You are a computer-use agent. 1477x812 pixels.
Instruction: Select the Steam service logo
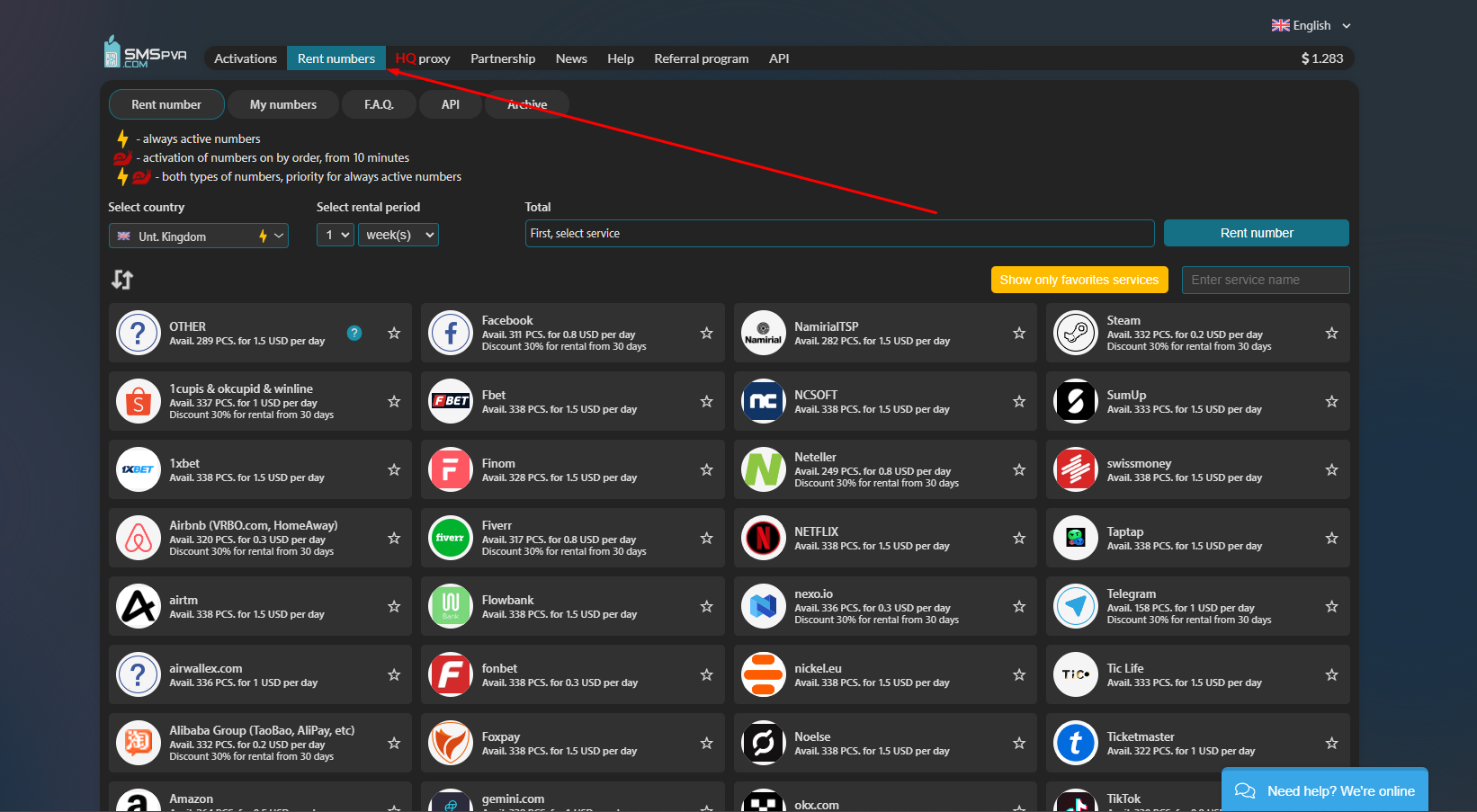point(1076,333)
